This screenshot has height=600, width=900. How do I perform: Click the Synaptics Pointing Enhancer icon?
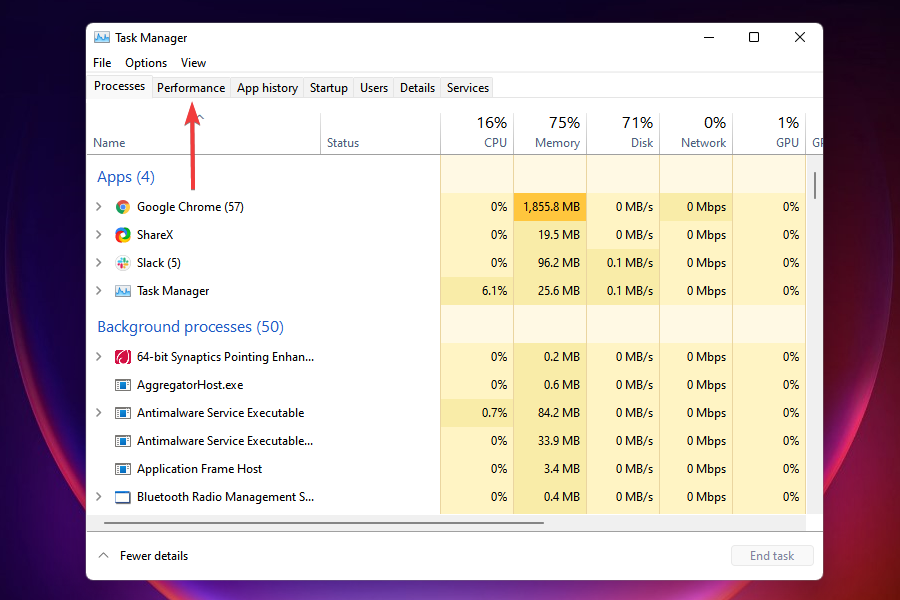pyautogui.click(x=122, y=357)
